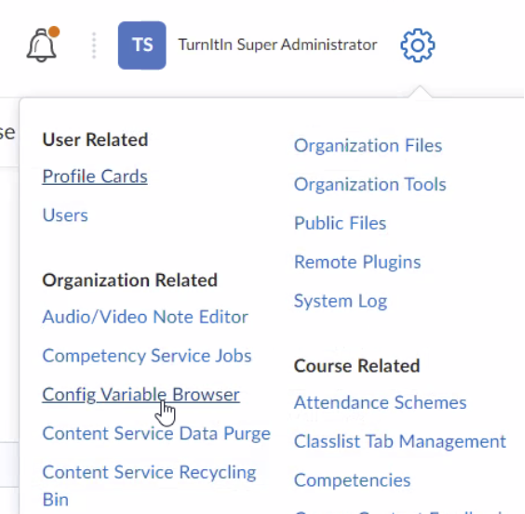Go to Competency Service Jobs
The image size is (525, 514).
pyautogui.click(x=147, y=356)
